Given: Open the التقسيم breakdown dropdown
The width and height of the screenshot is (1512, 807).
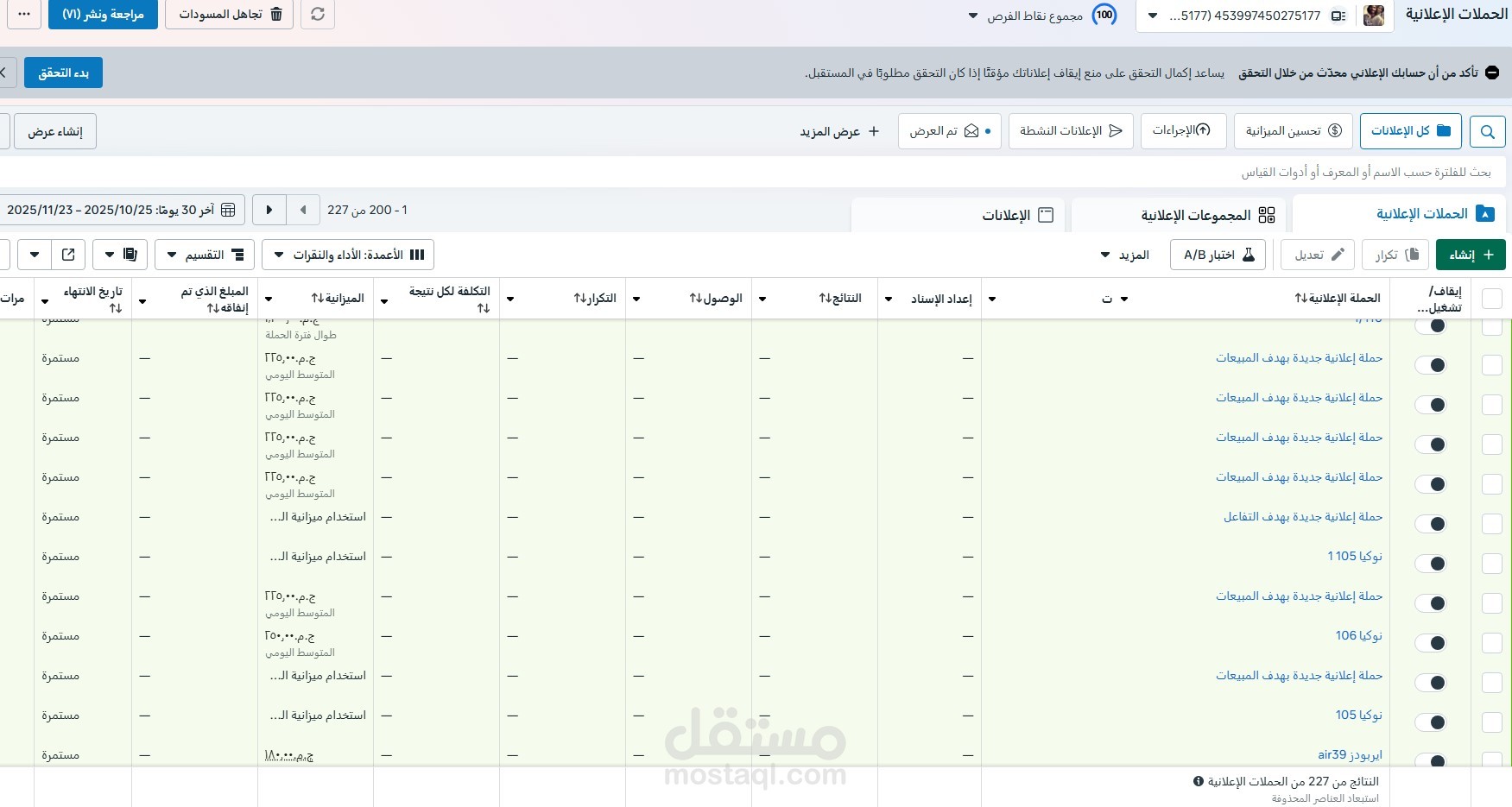Looking at the screenshot, I should (205, 255).
